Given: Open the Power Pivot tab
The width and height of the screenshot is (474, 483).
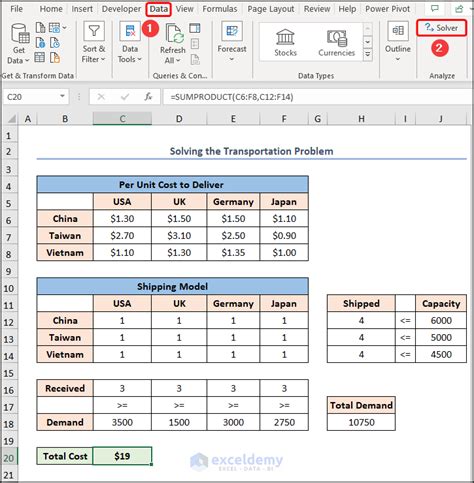Looking at the screenshot, I should coord(387,9).
